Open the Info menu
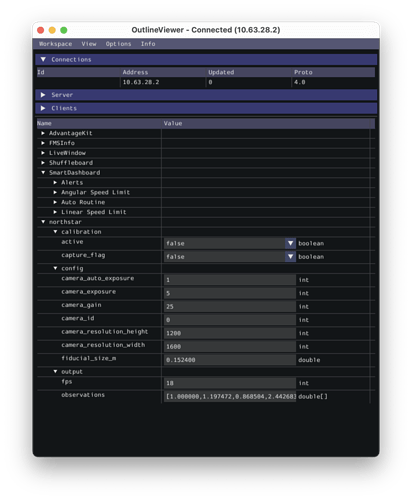The width and height of the screenshot is (412, 500). coord(148,44)
